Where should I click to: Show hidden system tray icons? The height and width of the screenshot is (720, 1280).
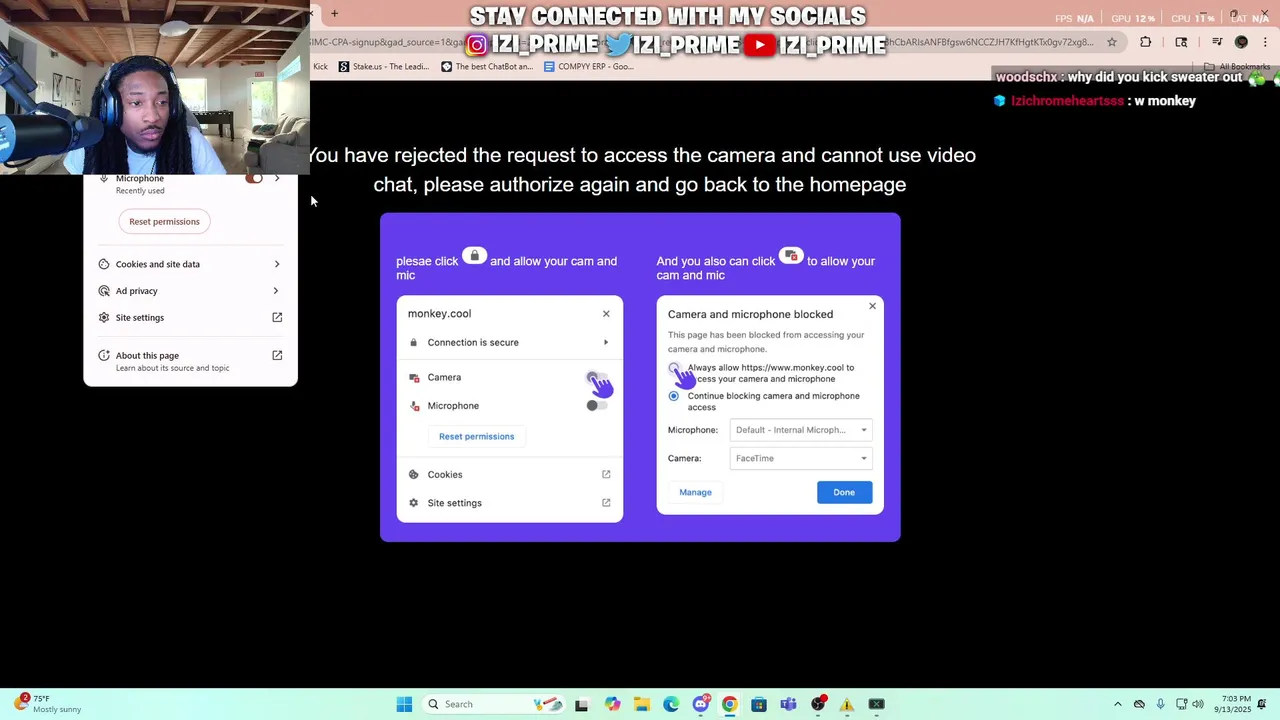point(1118,704)
